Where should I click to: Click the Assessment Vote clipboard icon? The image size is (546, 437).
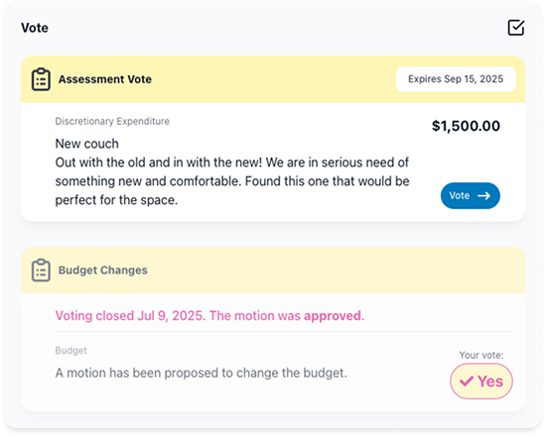[41, 79]
